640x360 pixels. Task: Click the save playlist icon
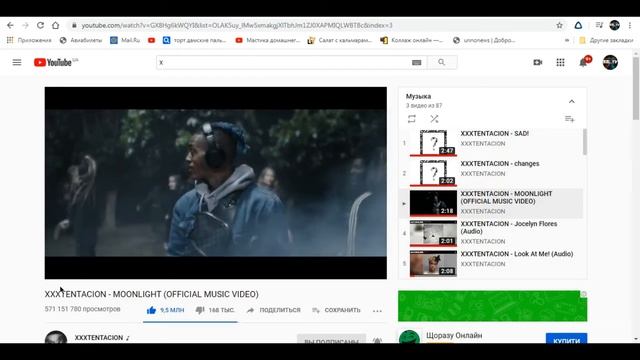click(569, 119)
